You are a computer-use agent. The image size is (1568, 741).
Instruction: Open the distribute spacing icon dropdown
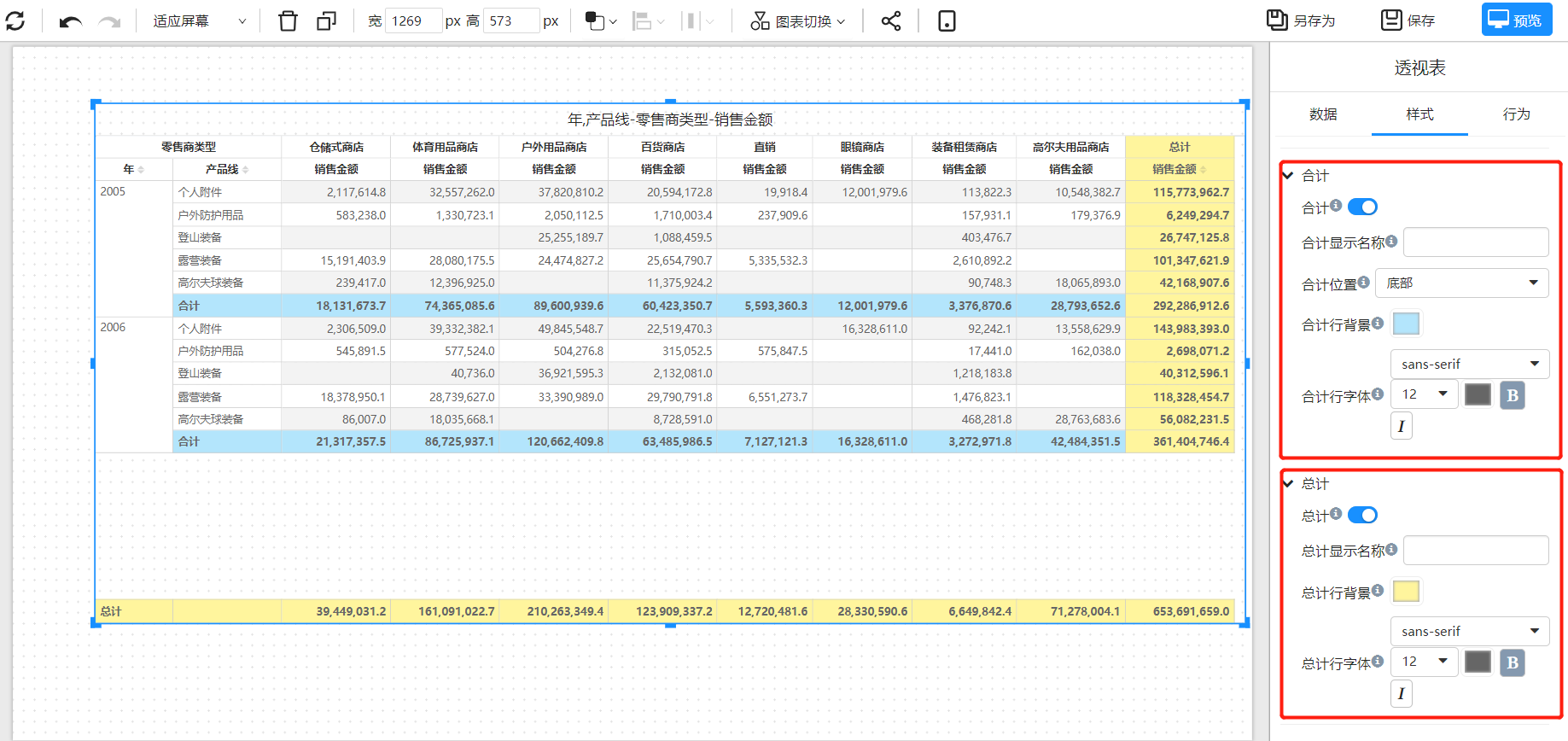(x=698, y=21)
